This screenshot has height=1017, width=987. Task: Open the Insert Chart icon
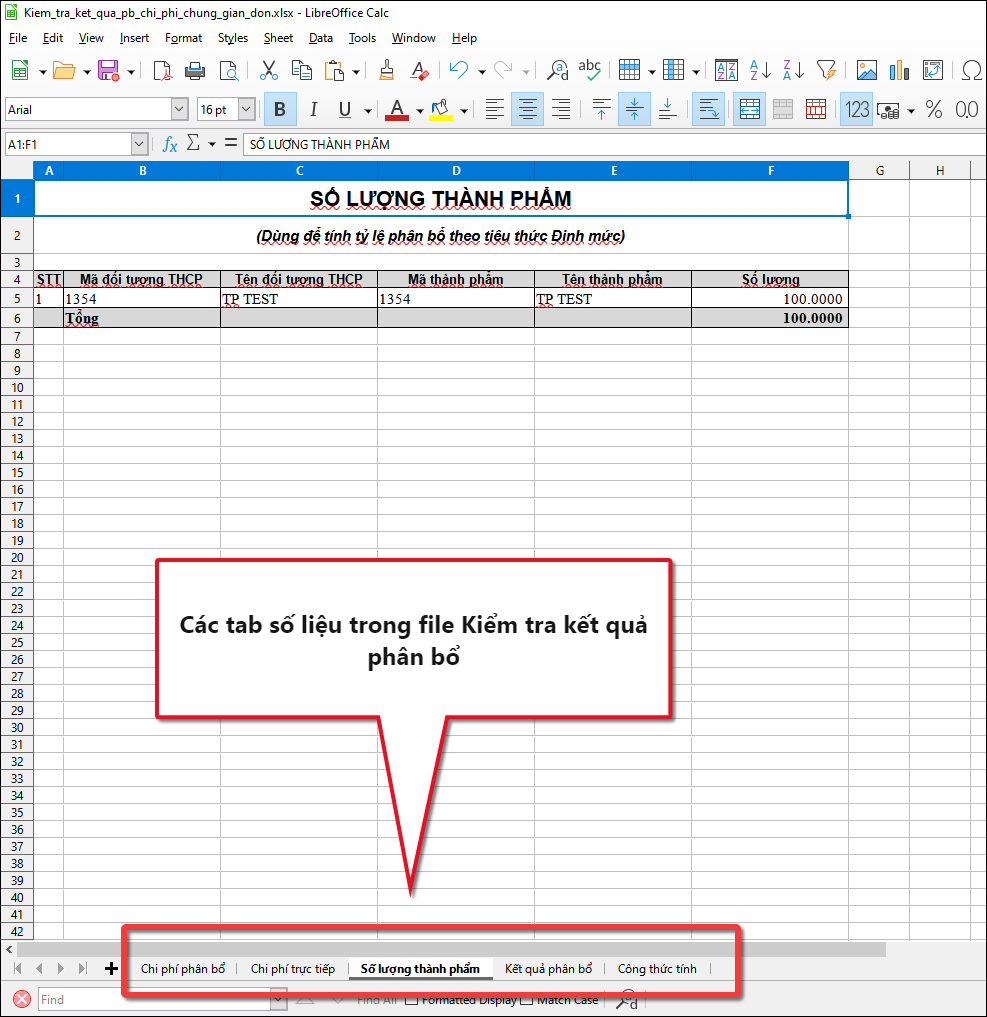[x=899, y=70]
